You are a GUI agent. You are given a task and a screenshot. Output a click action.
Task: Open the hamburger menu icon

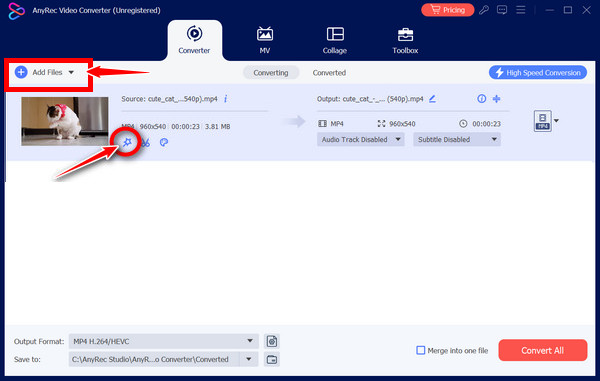click(x=520, y=10)
